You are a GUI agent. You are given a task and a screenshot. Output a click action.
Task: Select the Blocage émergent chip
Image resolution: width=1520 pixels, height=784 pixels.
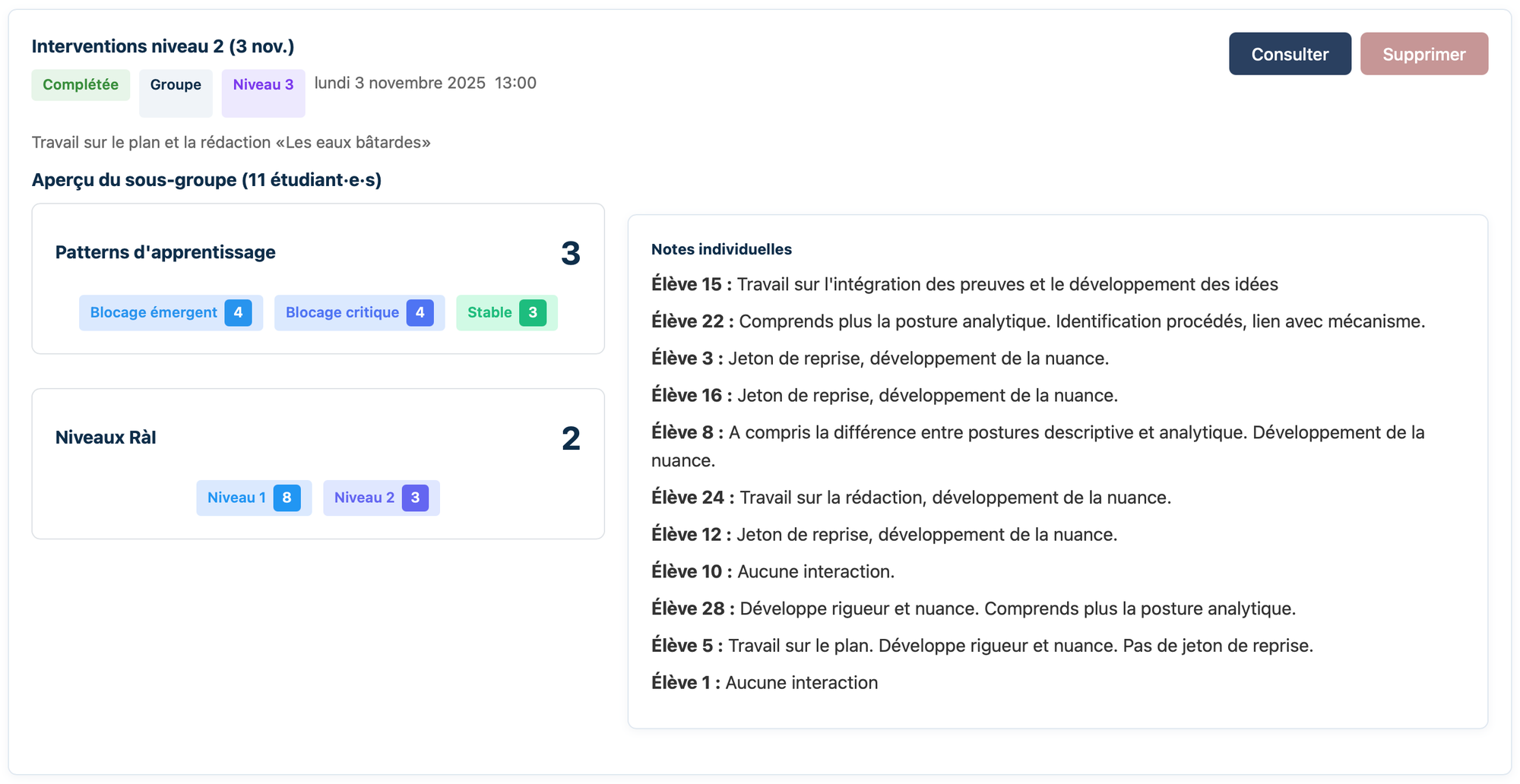pyautogui.click(x=170, y=312)
